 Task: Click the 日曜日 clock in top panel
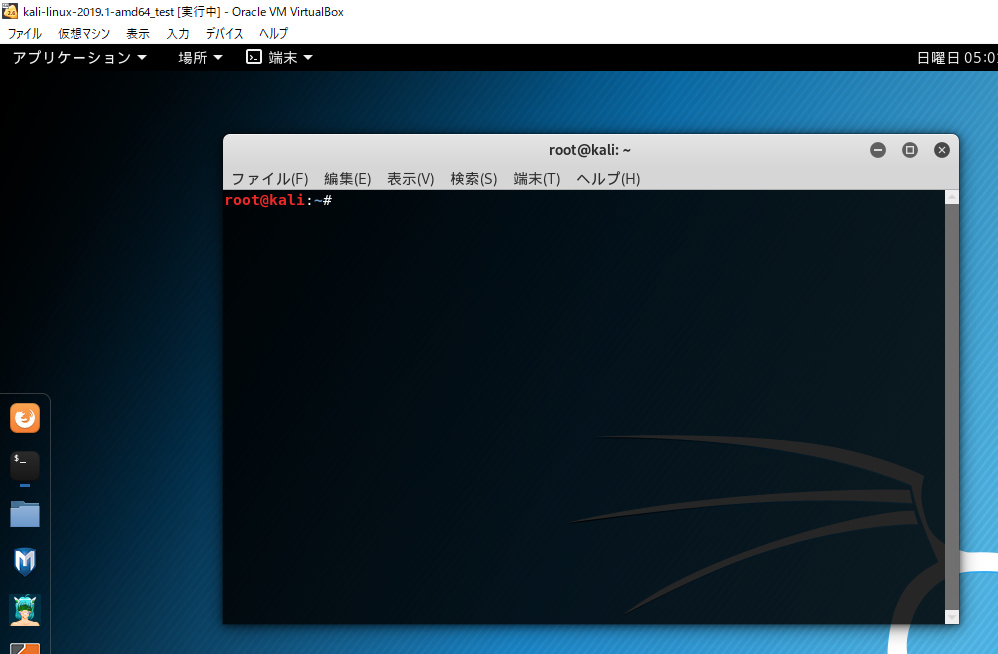[x=957, y=58]
